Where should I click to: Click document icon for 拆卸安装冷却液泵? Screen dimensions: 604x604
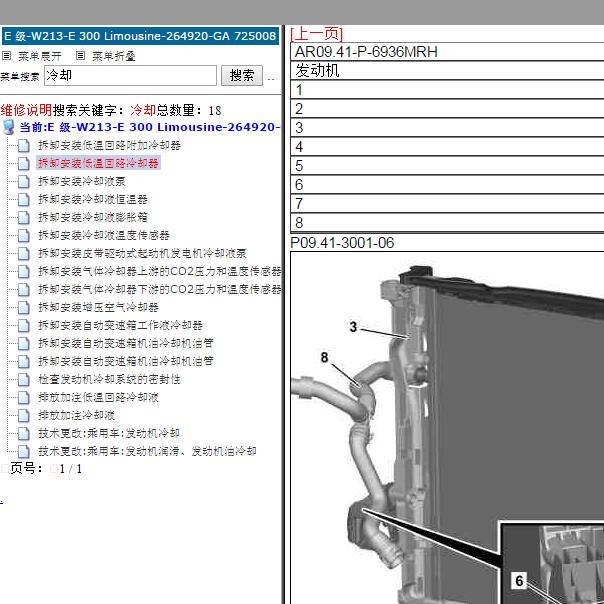(24, 181)
